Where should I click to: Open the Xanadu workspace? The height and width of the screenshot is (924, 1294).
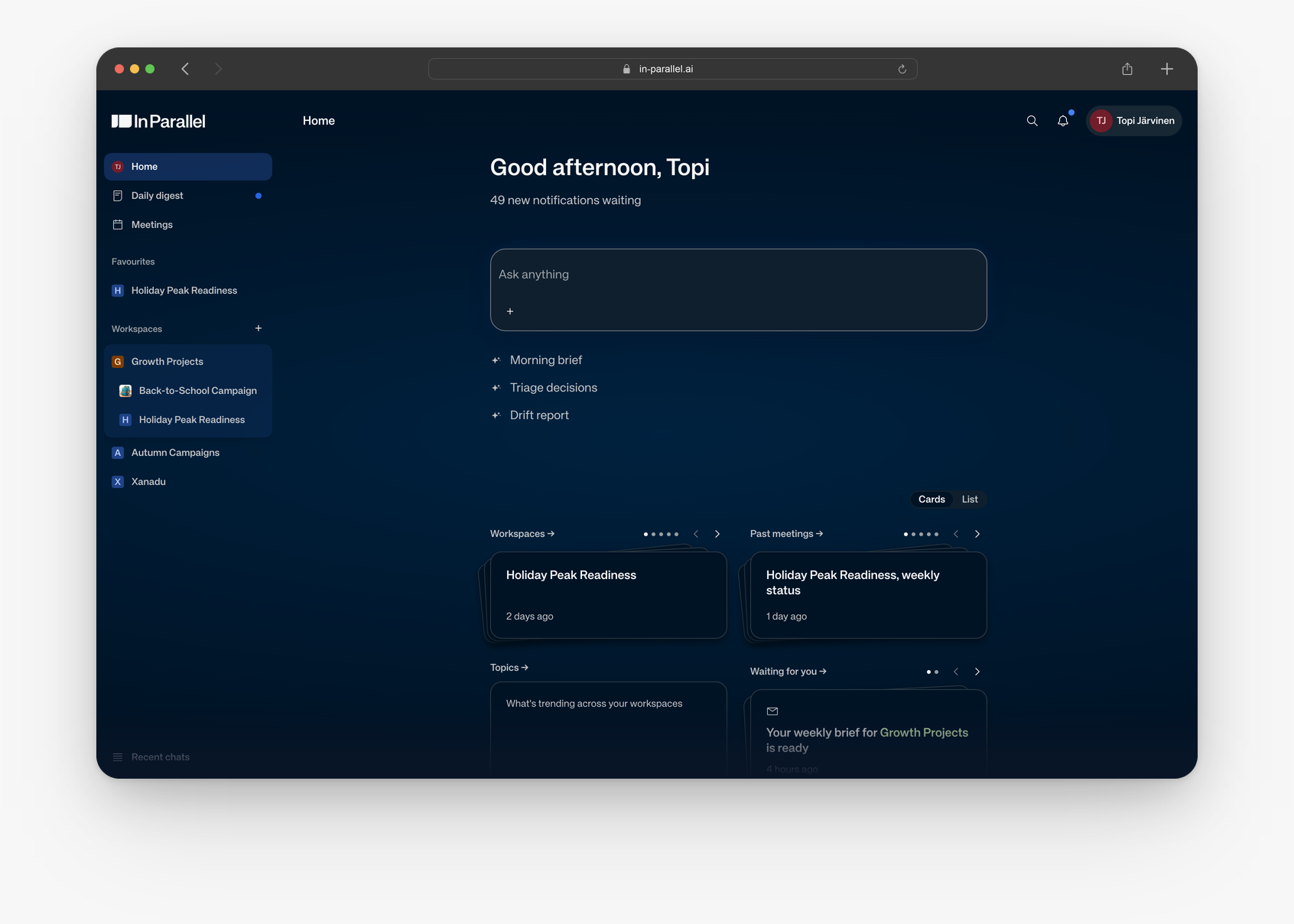(x=188, y=482)
